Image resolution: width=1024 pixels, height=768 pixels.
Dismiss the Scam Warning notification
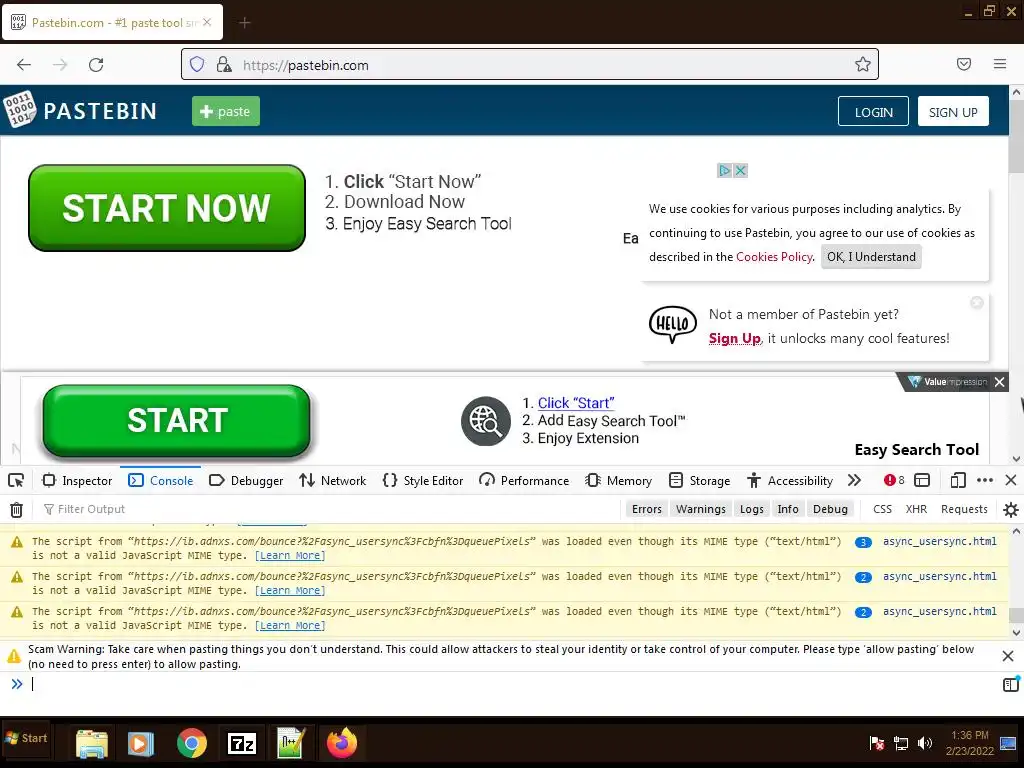tap(1008, 656)
